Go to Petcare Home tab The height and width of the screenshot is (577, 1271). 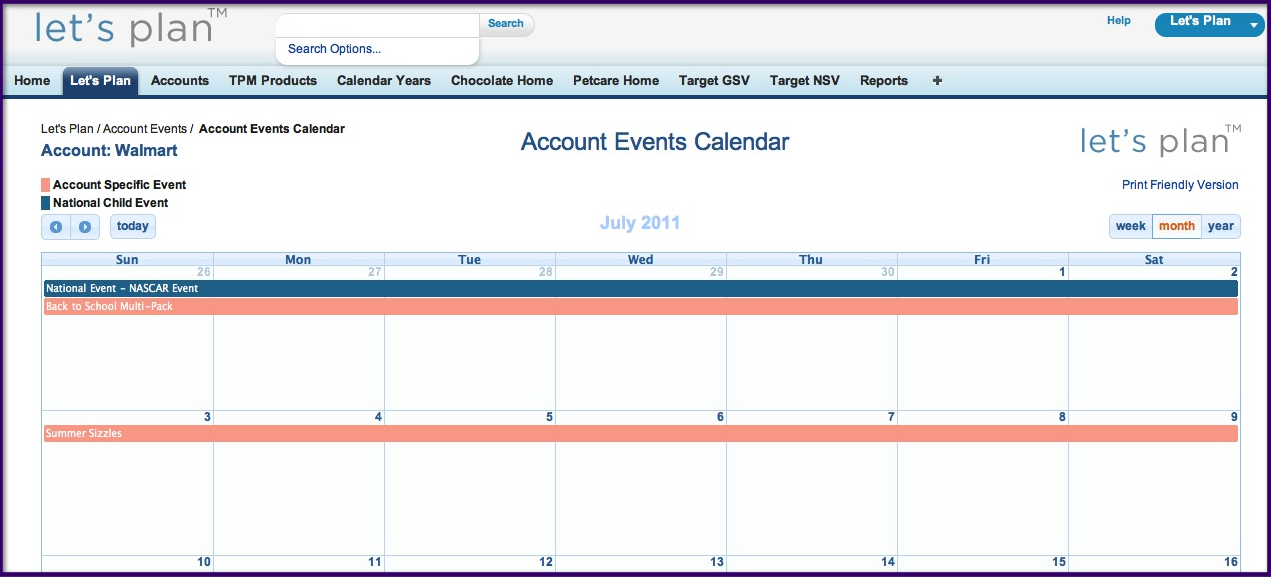coord(616,81)
